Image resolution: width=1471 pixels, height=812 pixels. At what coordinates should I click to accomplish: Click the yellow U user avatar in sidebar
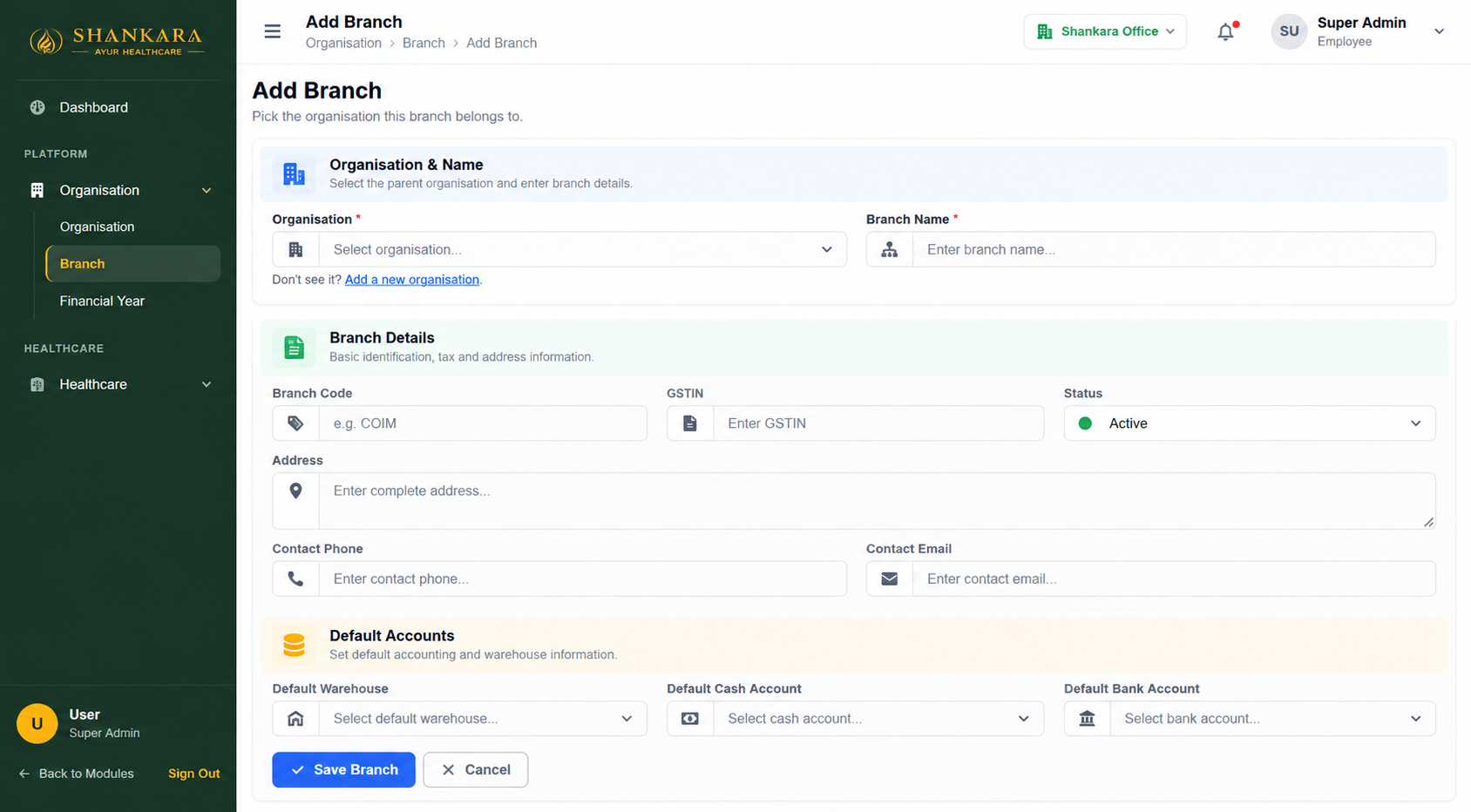pos(37,723)
